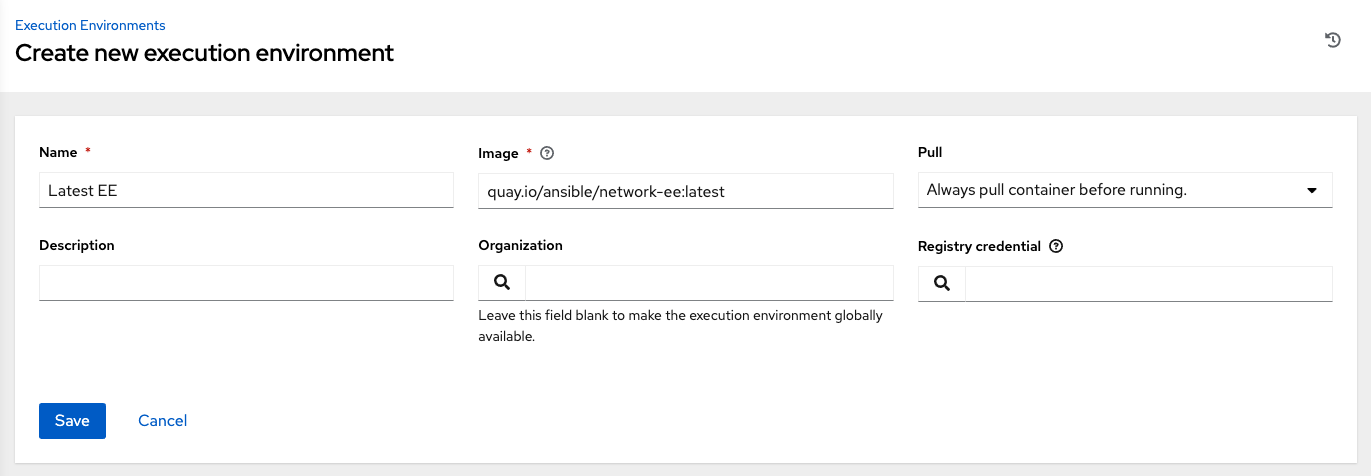Viewport: 1371px width, 476px height.
Task: Click the Registry credential text input box
Action: [x=1148, y=284]
